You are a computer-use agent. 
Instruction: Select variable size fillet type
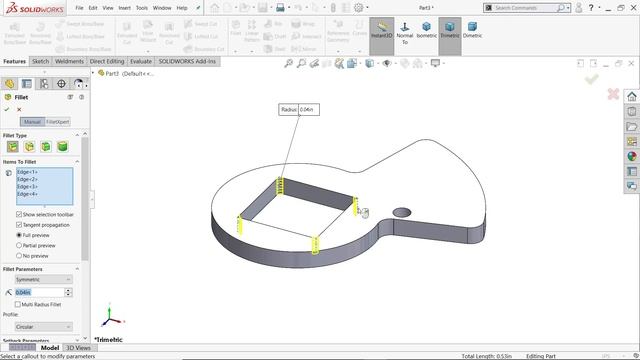(x=29, y=147)
